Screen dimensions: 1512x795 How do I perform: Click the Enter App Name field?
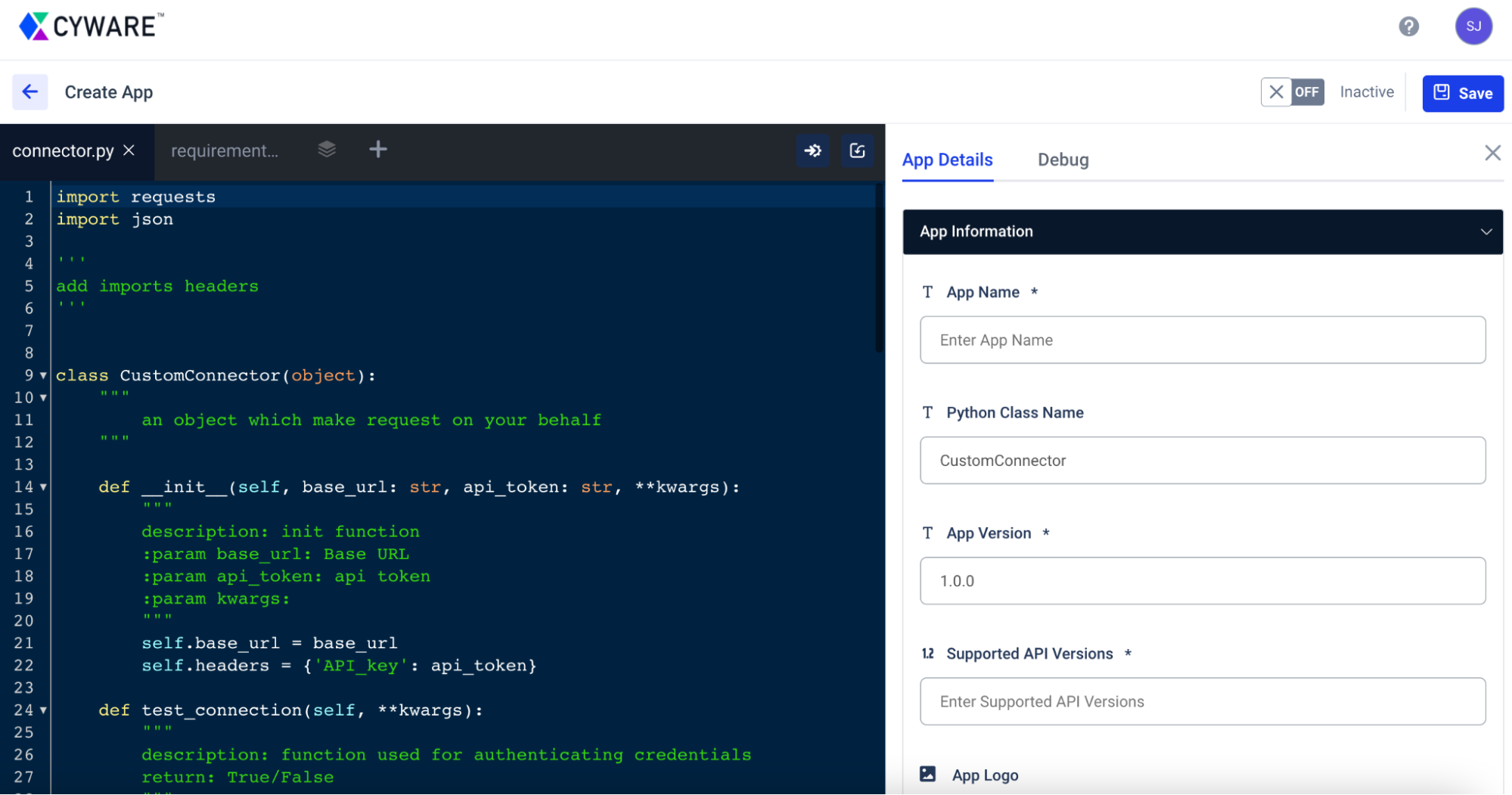(1202, 340)
